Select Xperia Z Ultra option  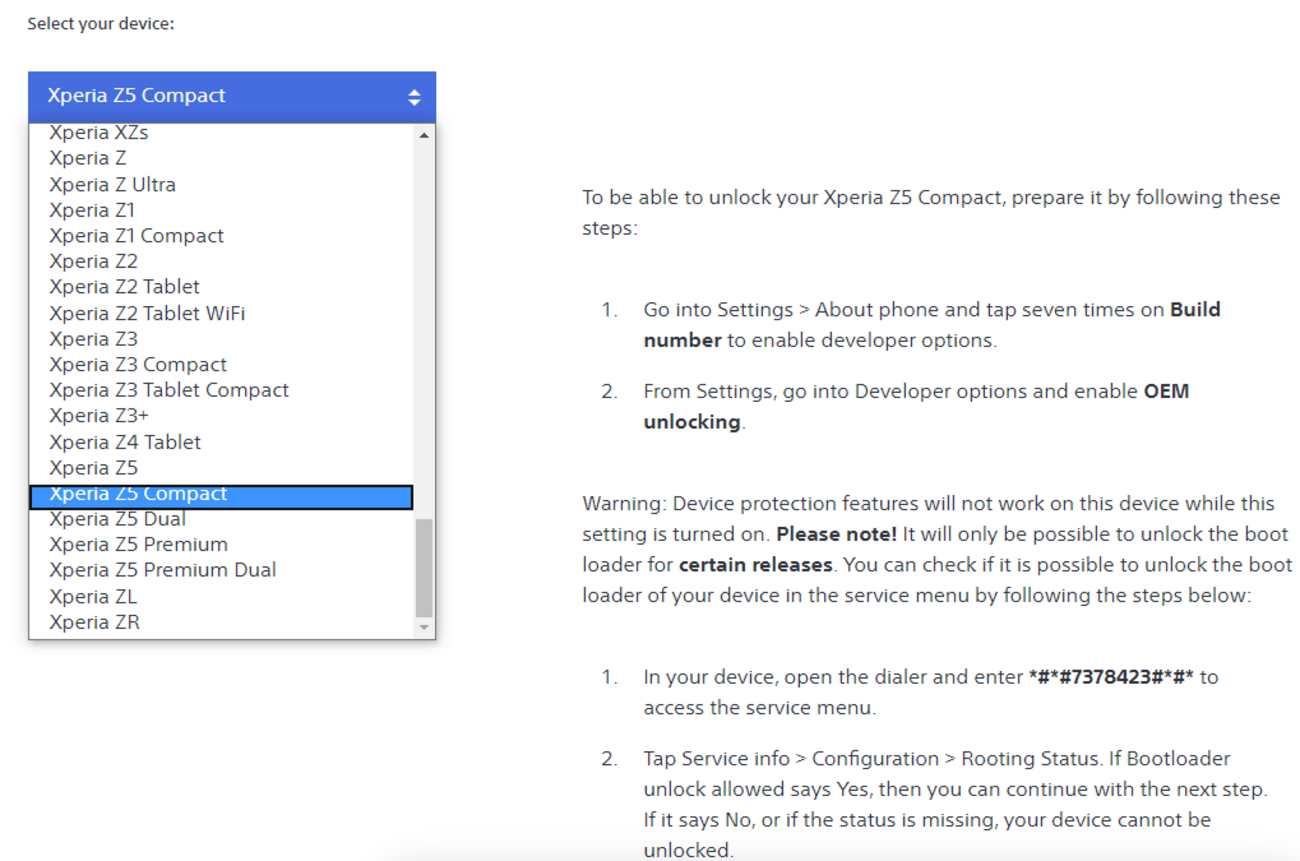point(222,184)
